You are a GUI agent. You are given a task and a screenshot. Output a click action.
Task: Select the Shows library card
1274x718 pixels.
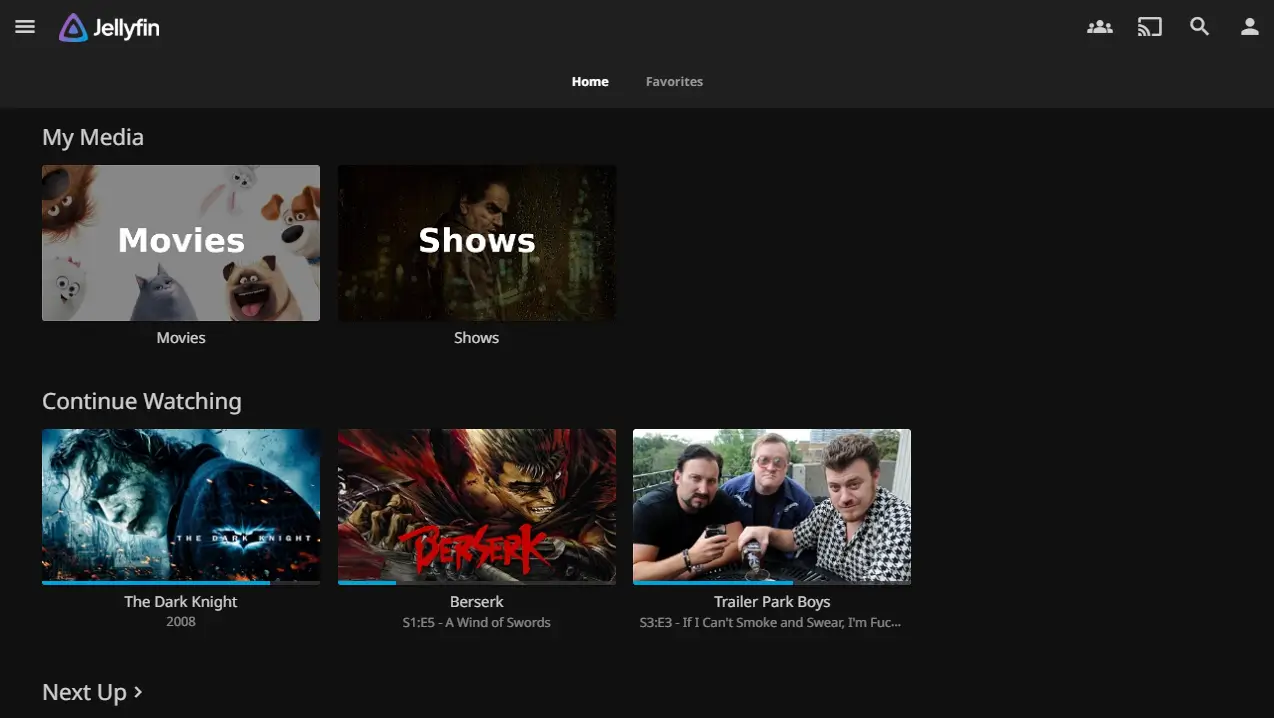coord(476,242)
